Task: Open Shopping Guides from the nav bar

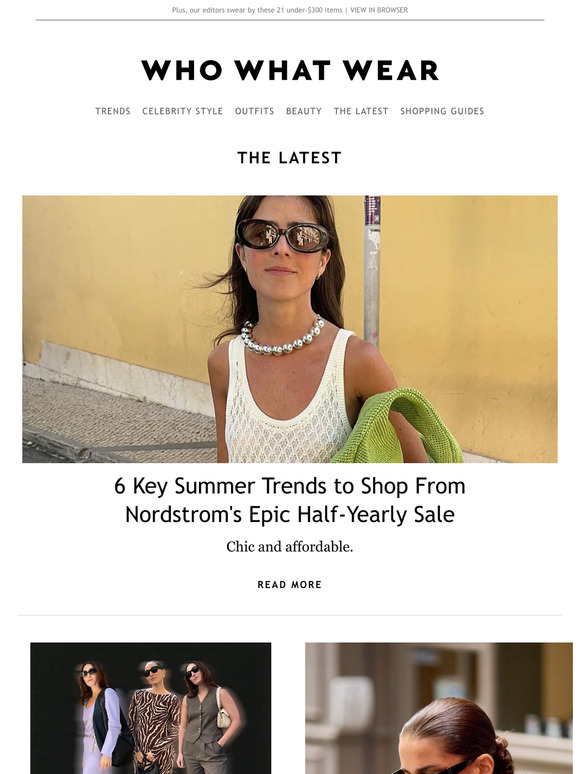Action: tap(442, 111)
